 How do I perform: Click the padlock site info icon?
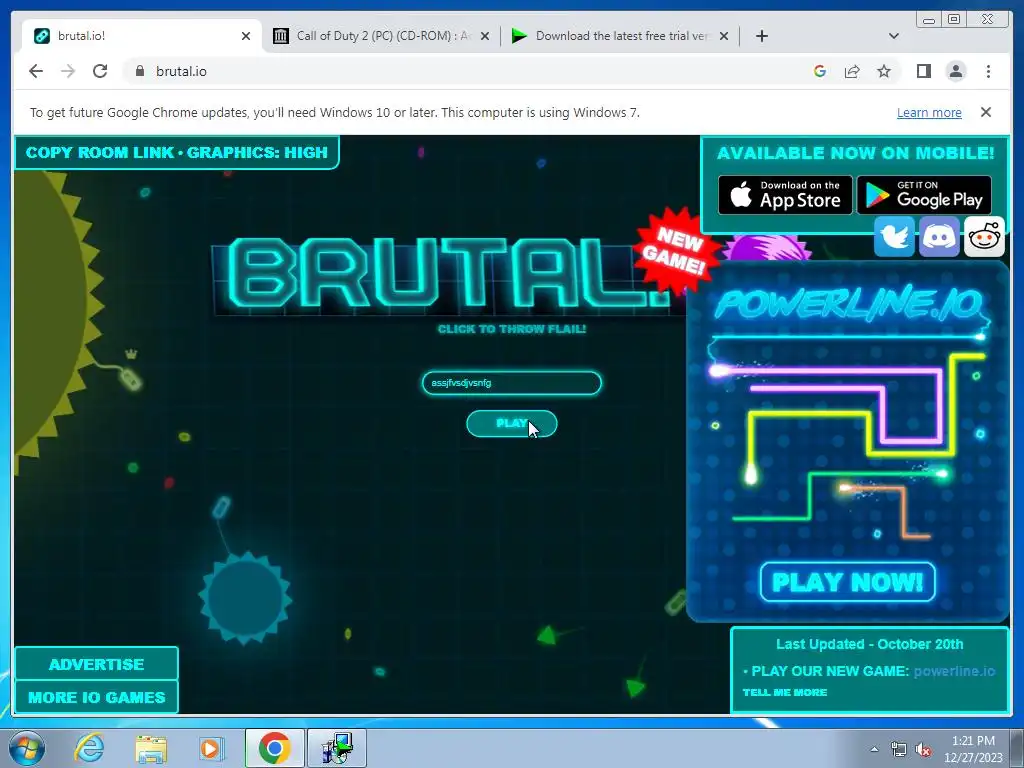pos(139,71)
